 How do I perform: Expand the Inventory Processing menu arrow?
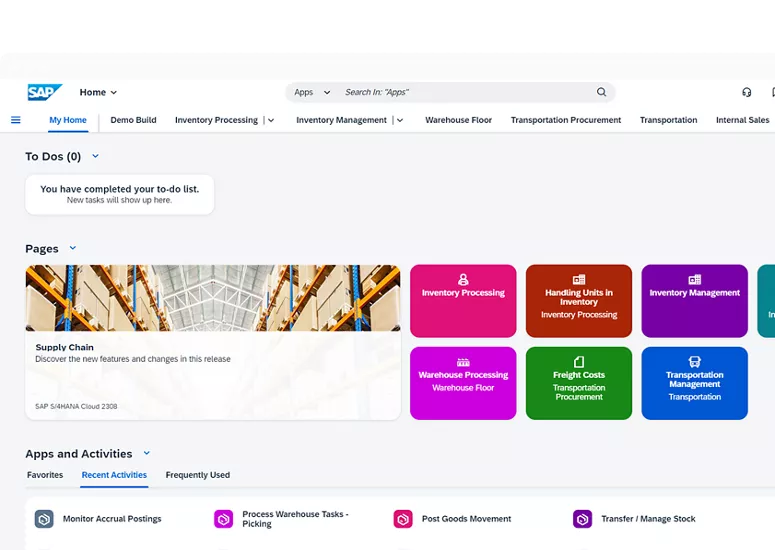pos(271,120)
